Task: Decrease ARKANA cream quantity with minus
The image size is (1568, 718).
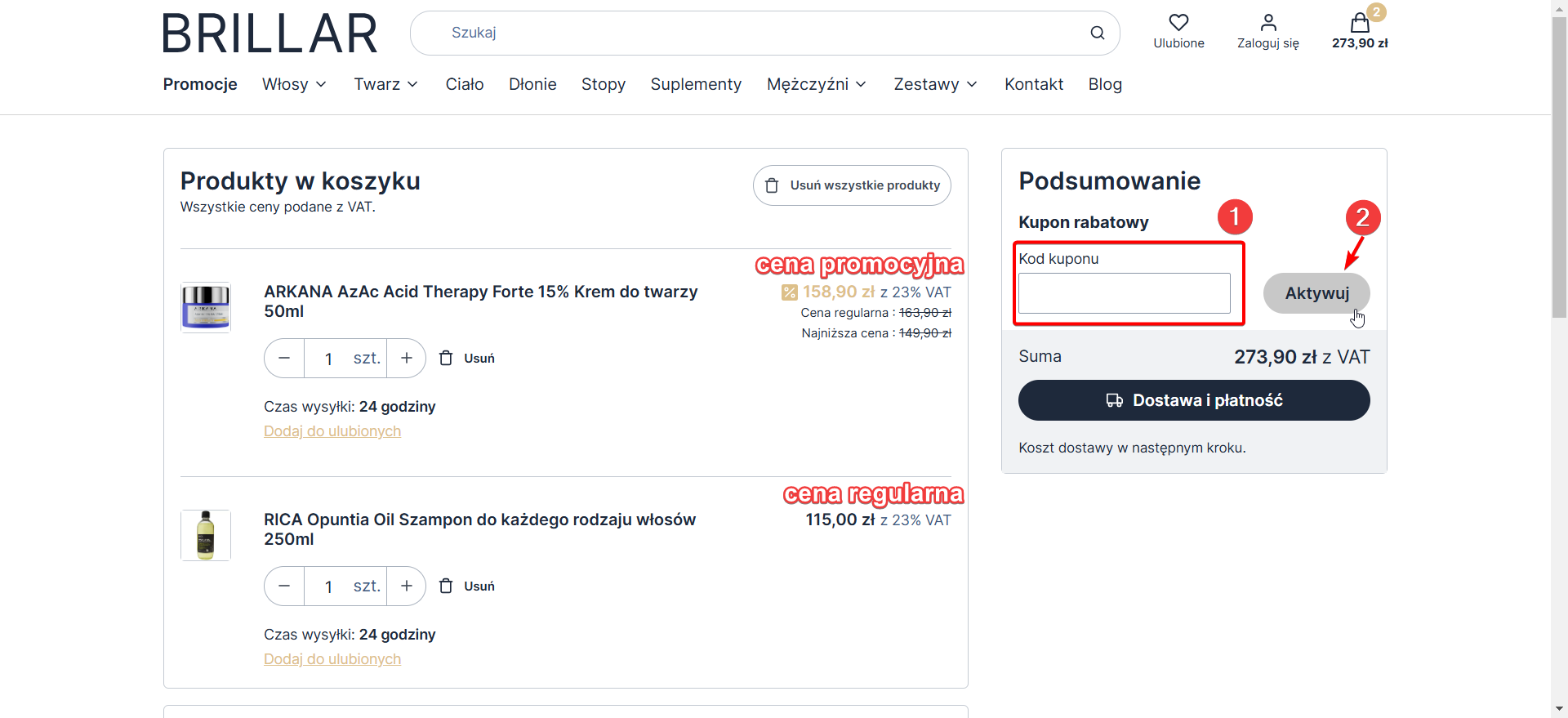Action: click(x=284, y=359)
